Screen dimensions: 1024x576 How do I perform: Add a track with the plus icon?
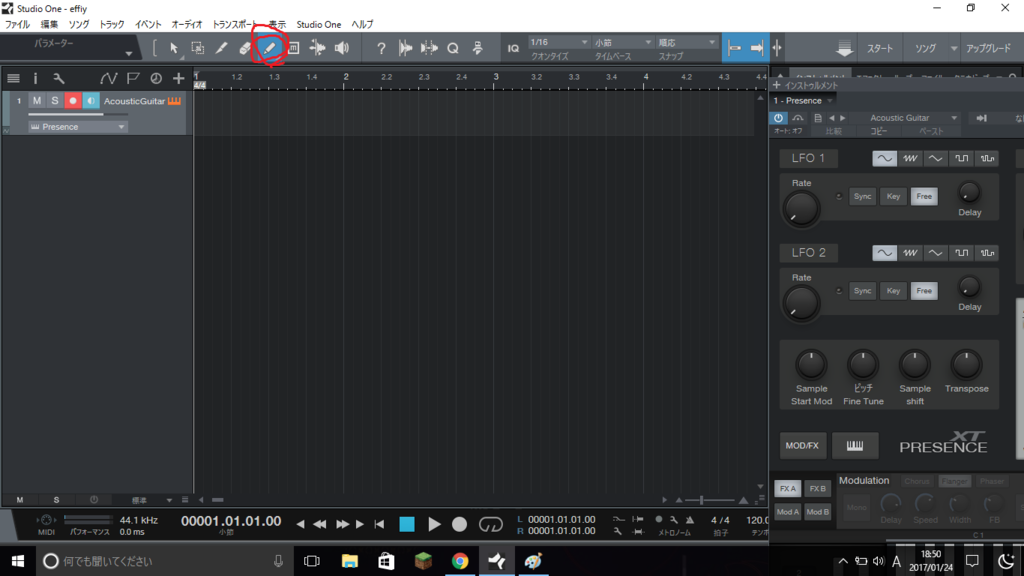click(178, 78)
